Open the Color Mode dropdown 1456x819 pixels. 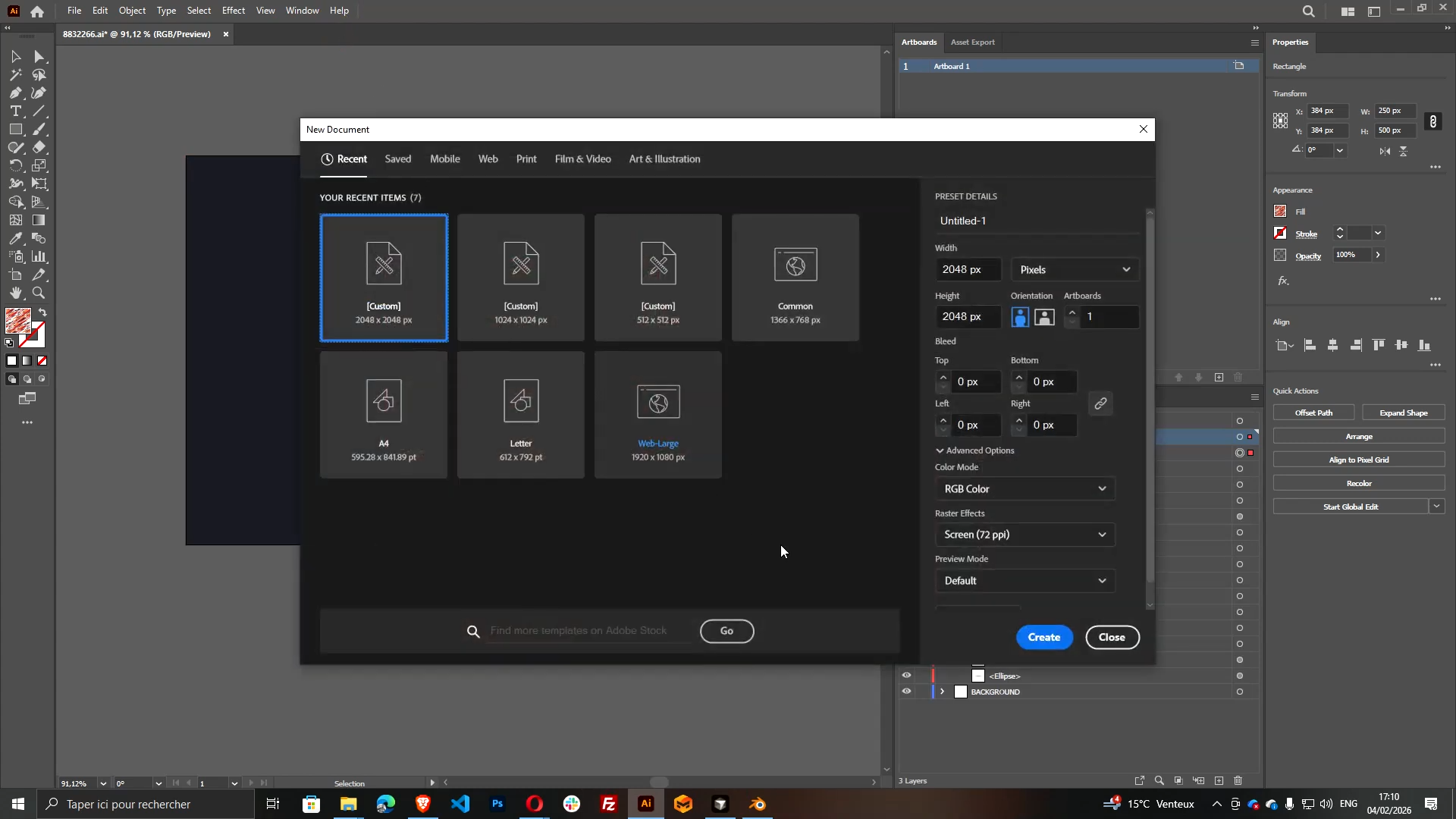1025,488
